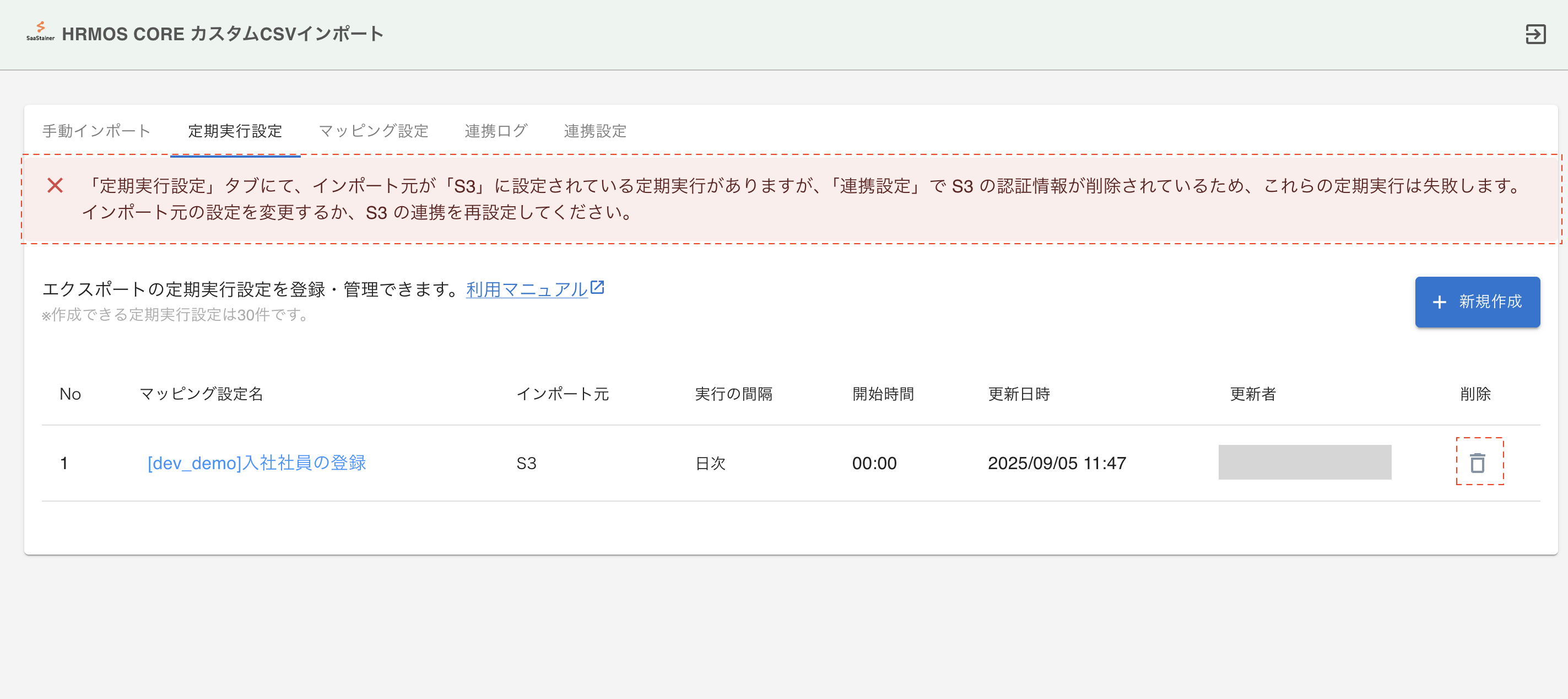Viewport: 1568px width, 699px height.
Task: Click the external link icon beside 利用マニュアル
Action: pyautogui.click(x=598, y=287)
